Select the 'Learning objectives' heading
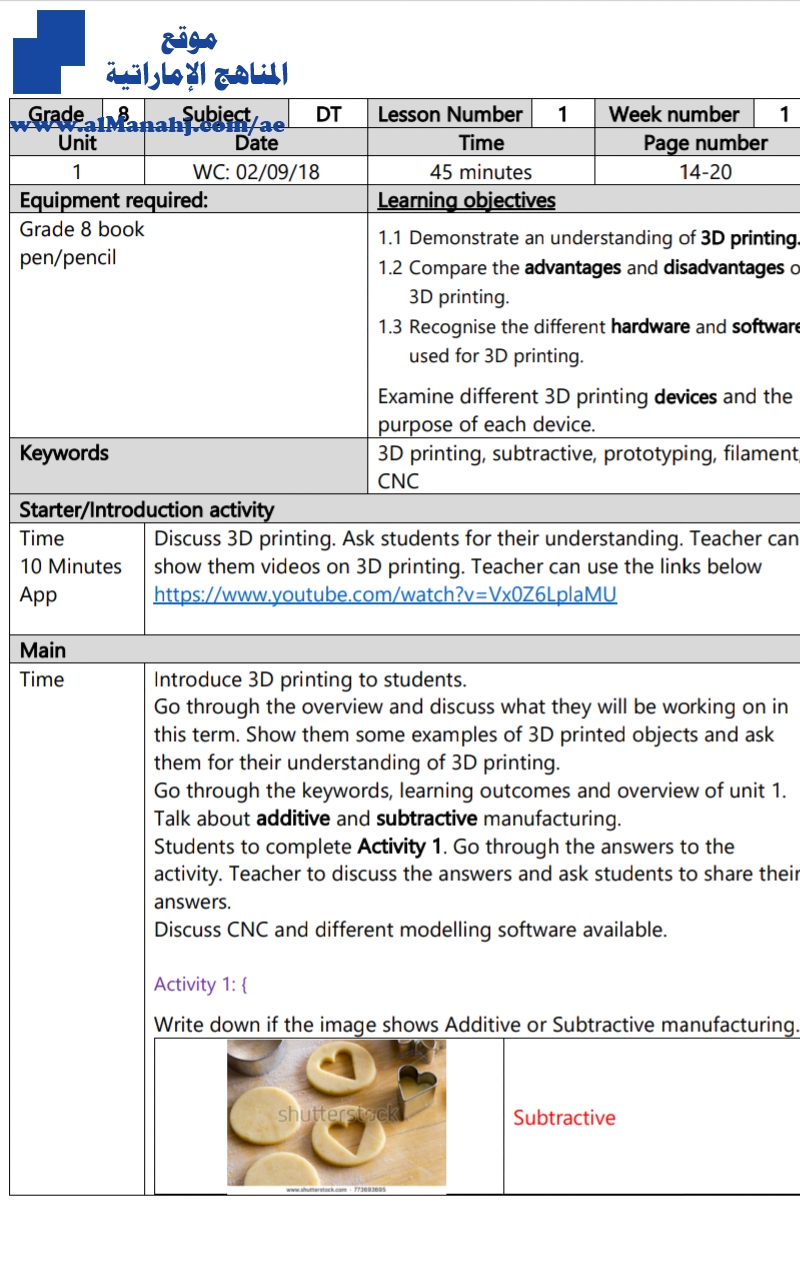Viewport: 800px width, 1280px height. tap(466, 200)
